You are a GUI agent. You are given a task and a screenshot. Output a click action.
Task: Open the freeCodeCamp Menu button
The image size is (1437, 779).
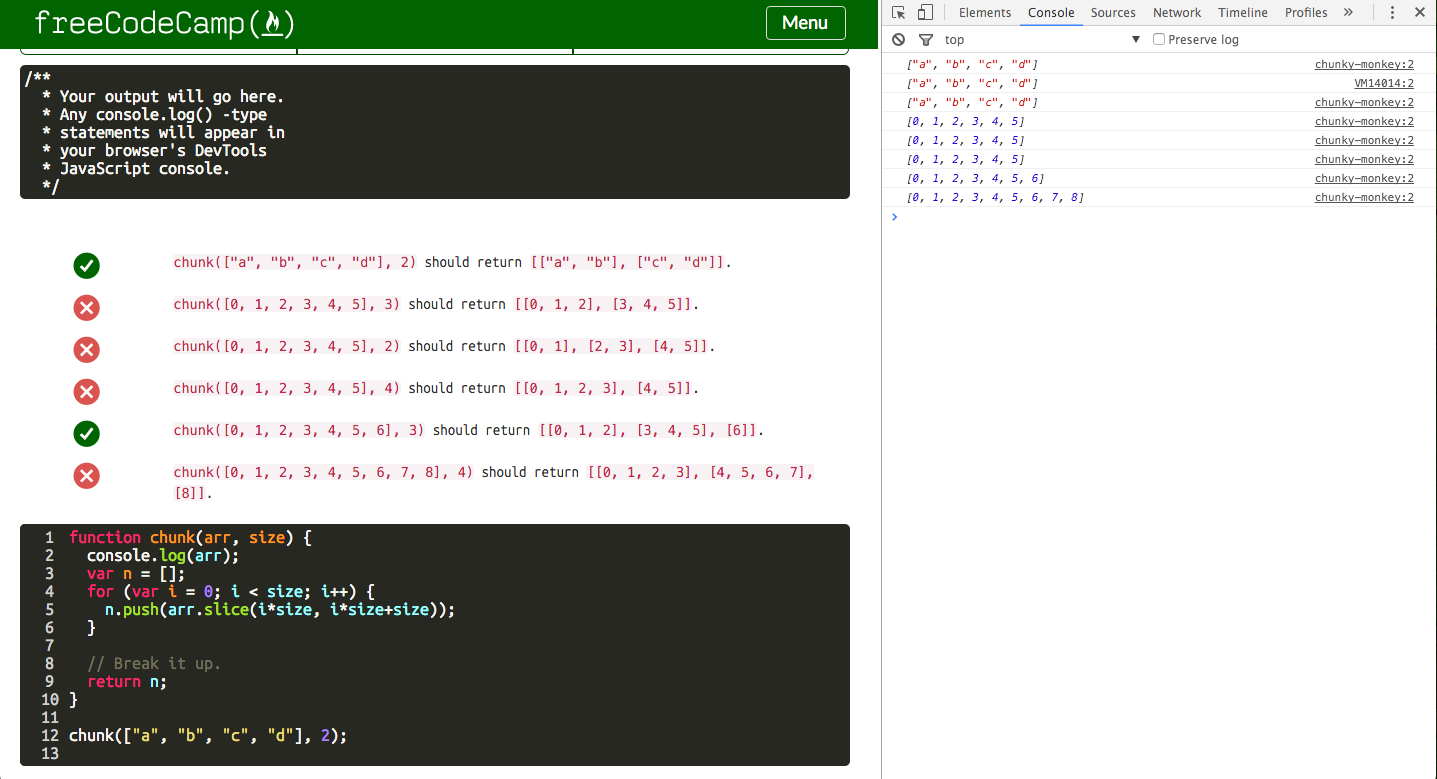pos(805,23)
